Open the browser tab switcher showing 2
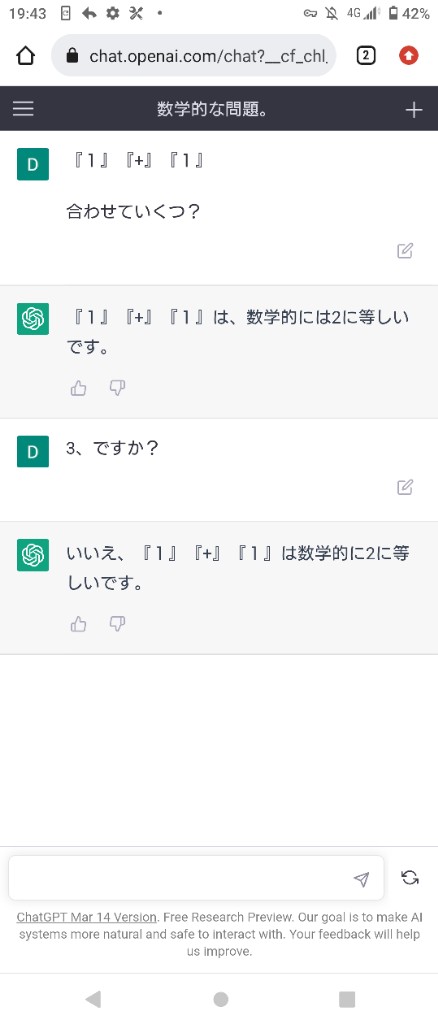438x1024 pixels. point(366,56)
